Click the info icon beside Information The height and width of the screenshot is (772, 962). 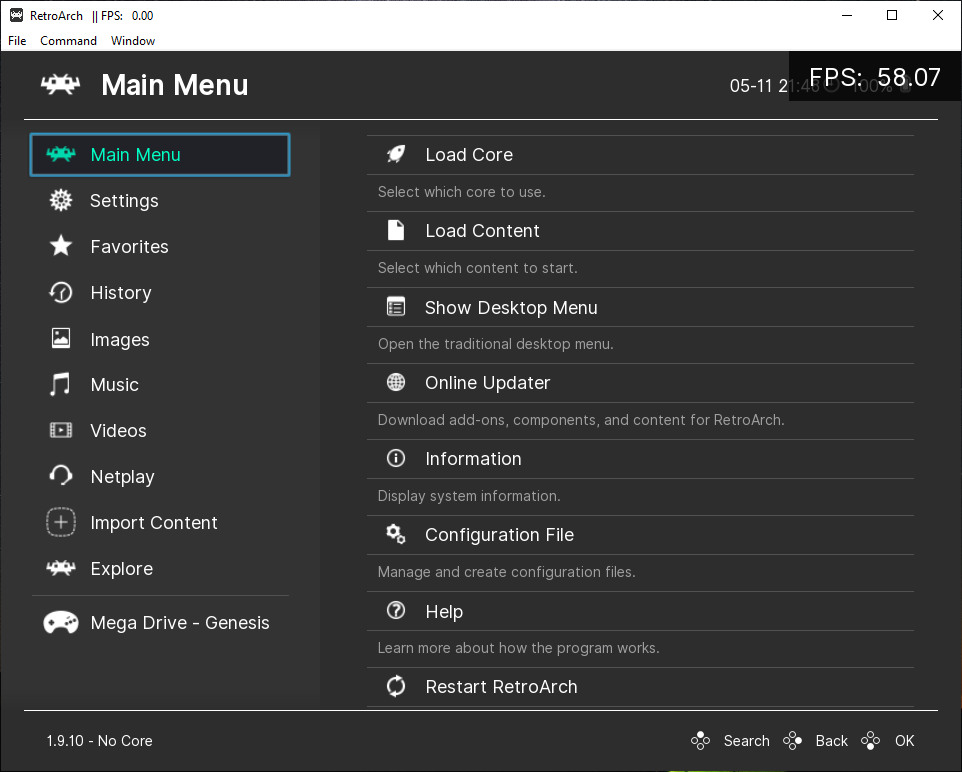tap(396, 458)
